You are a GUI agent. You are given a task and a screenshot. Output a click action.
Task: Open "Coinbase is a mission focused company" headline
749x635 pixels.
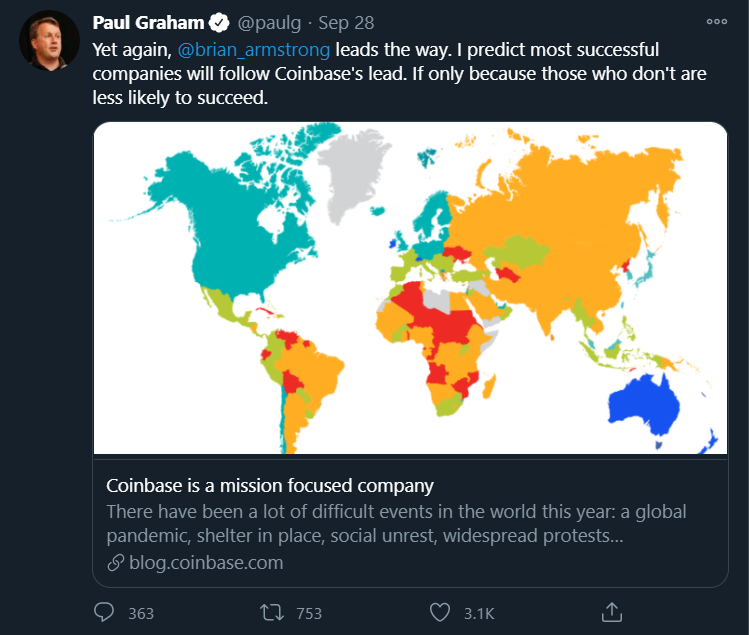pos(270,486)
